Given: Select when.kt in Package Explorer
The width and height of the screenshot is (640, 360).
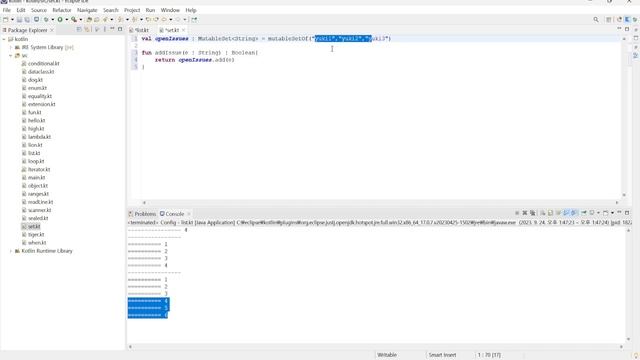Looking at the screenshot, I should [37, 243].
